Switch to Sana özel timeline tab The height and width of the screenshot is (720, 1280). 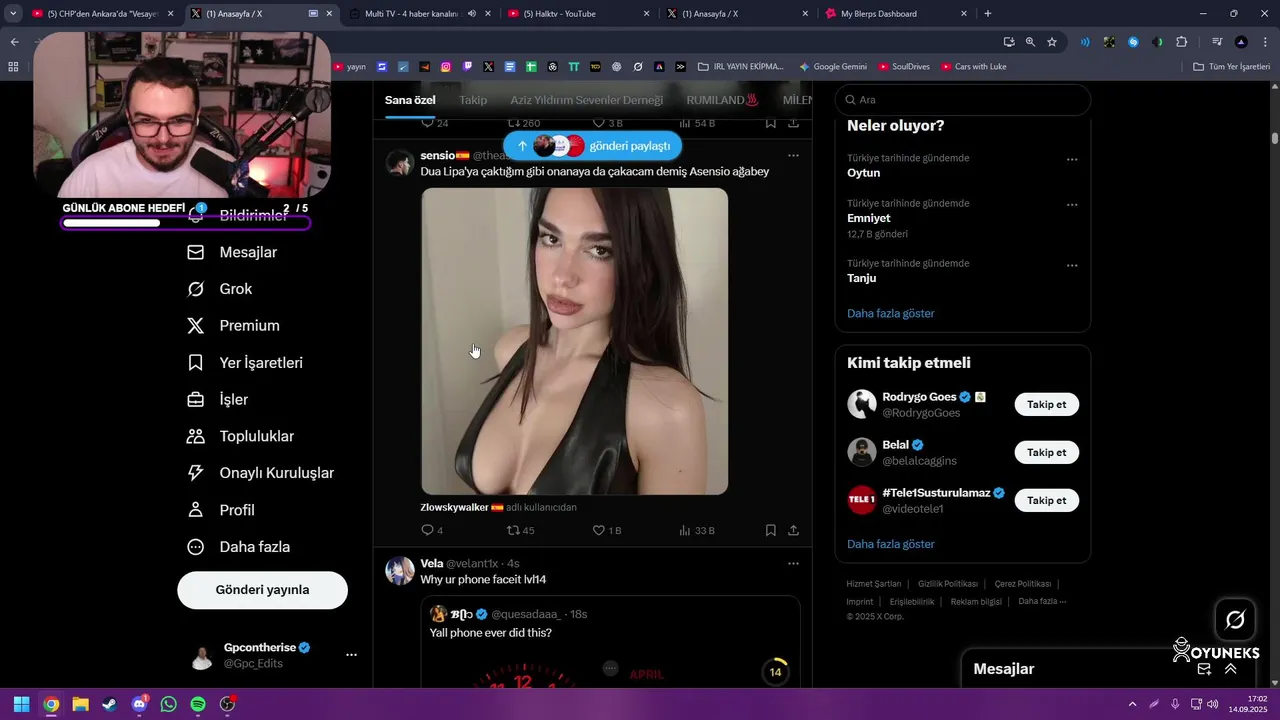point(410,100)
